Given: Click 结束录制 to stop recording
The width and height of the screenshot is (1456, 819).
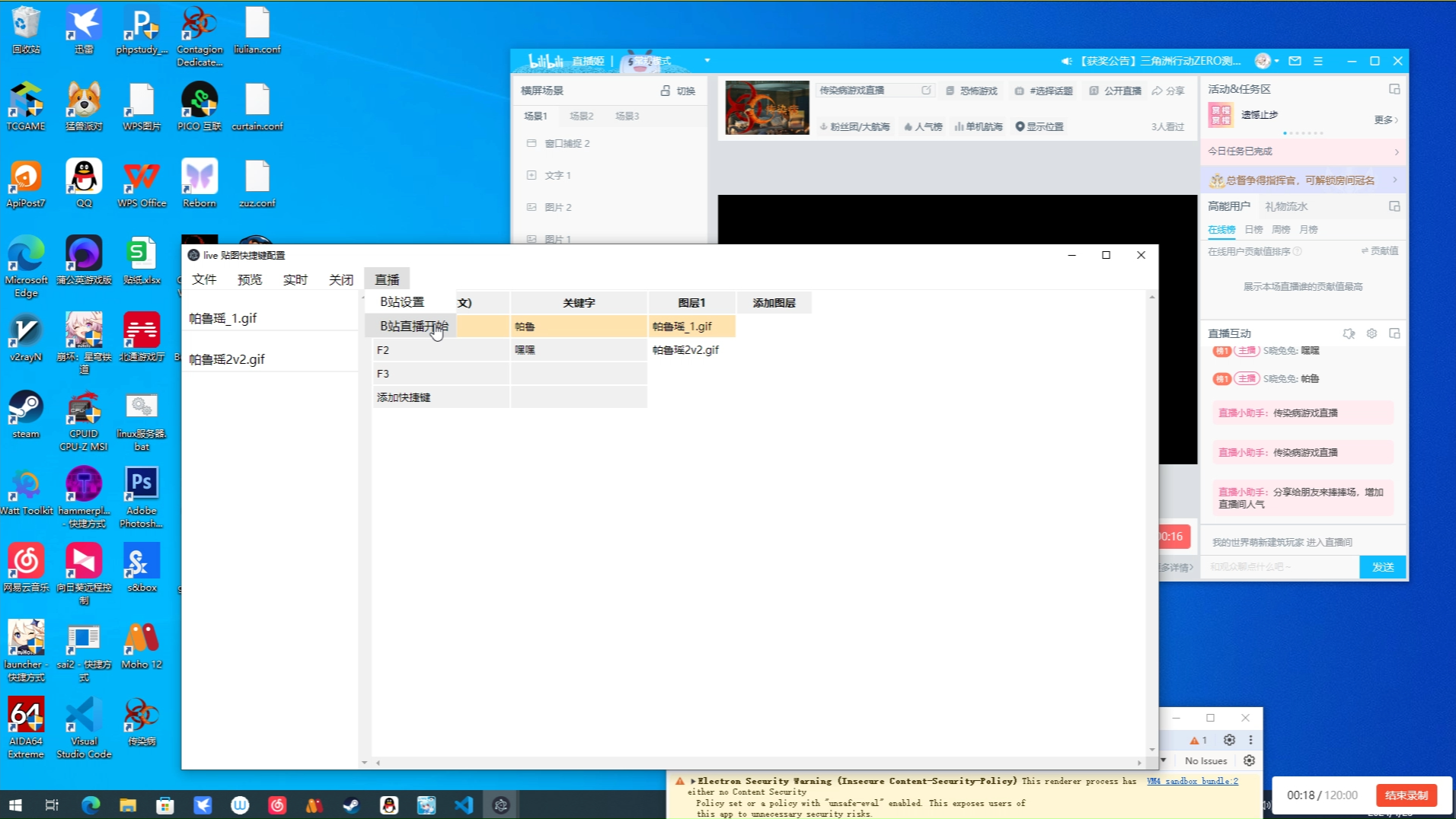Looking at the screenshot, I should pos(1406,795).
